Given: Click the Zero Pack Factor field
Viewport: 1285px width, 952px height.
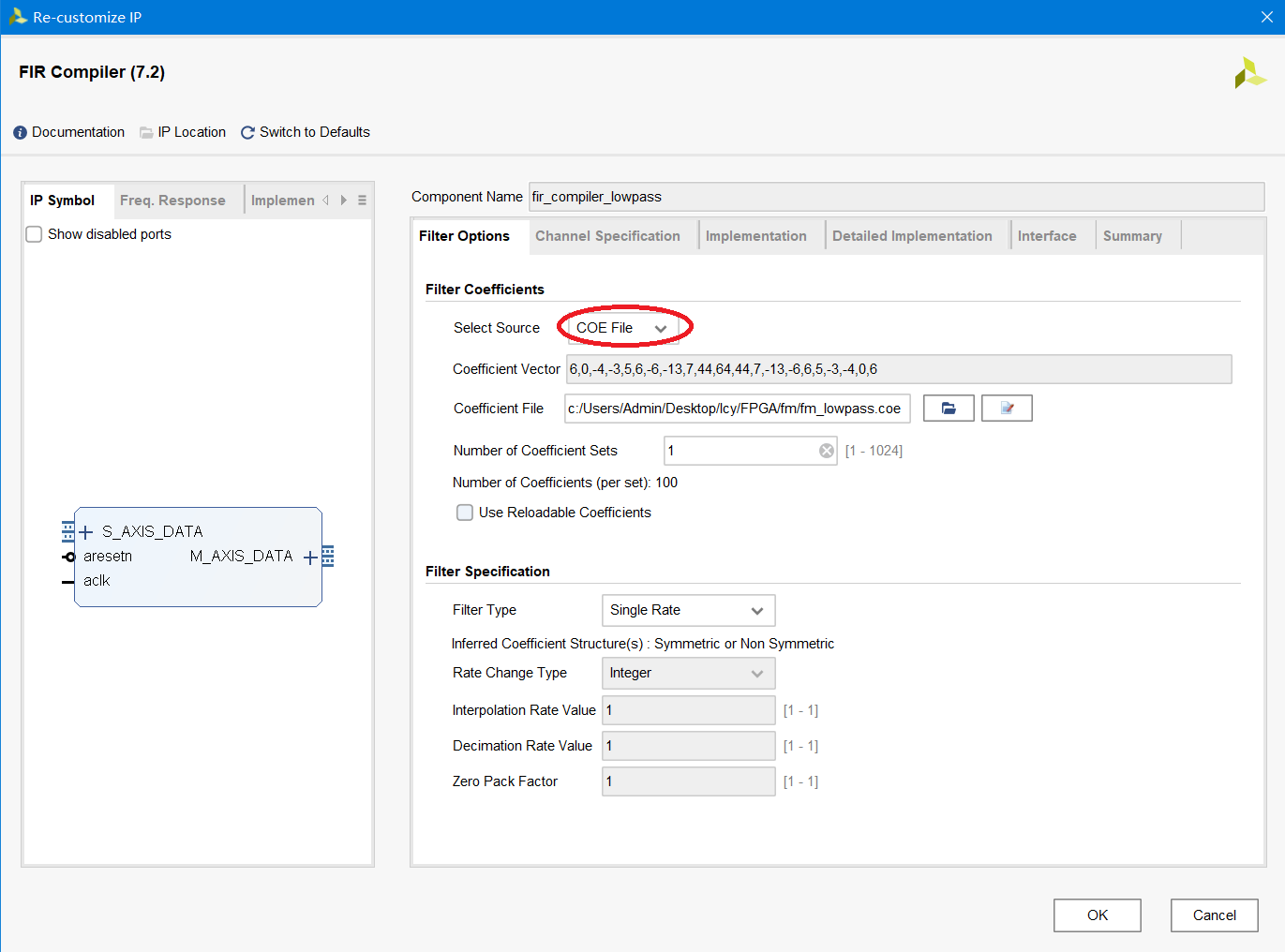Looking at the screenshot, I should 689,781.
